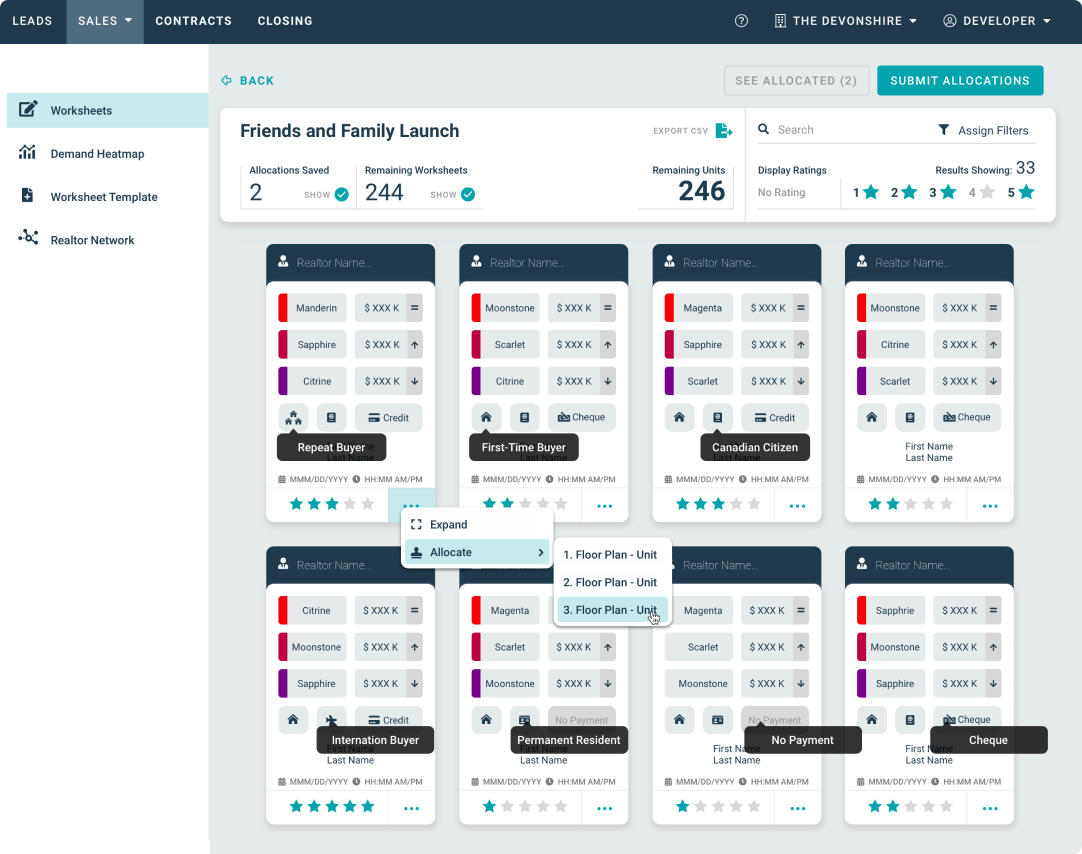Click the Export CSV icon

pos(724,130)
